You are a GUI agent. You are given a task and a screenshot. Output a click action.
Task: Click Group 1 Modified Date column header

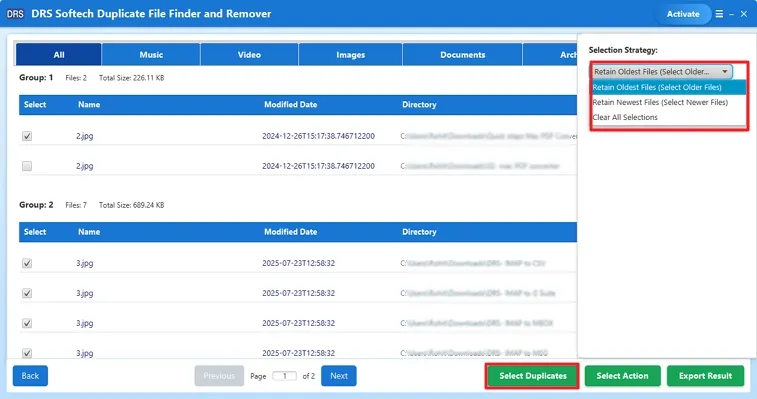click(291, 104)
